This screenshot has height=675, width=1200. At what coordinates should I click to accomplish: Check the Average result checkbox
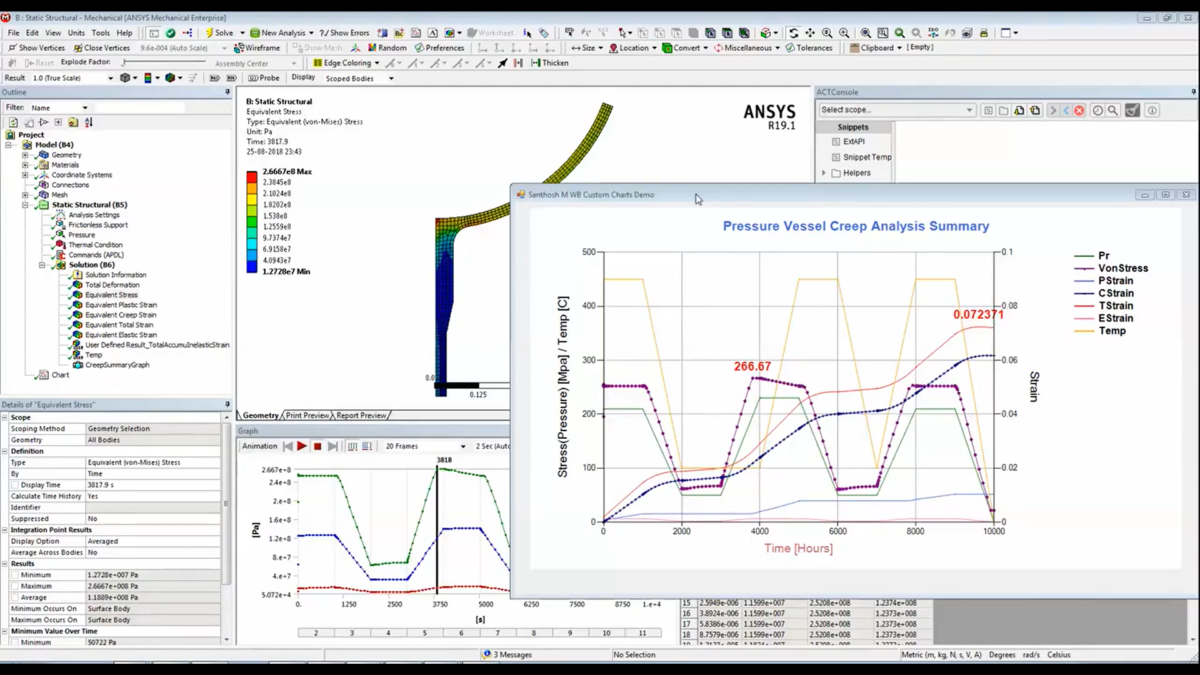point(15,597)
